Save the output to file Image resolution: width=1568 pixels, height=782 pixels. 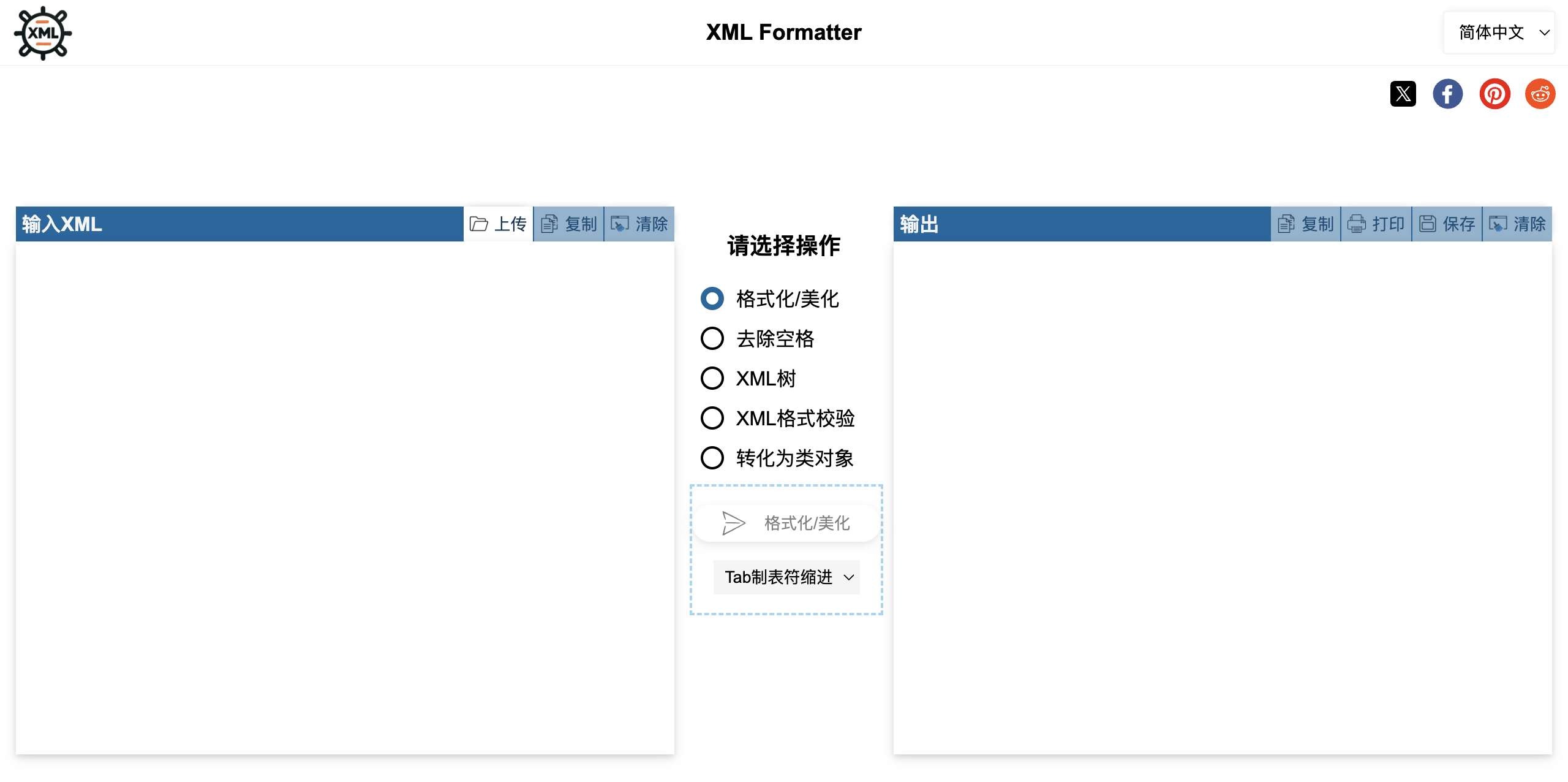tap(1447, 224)
